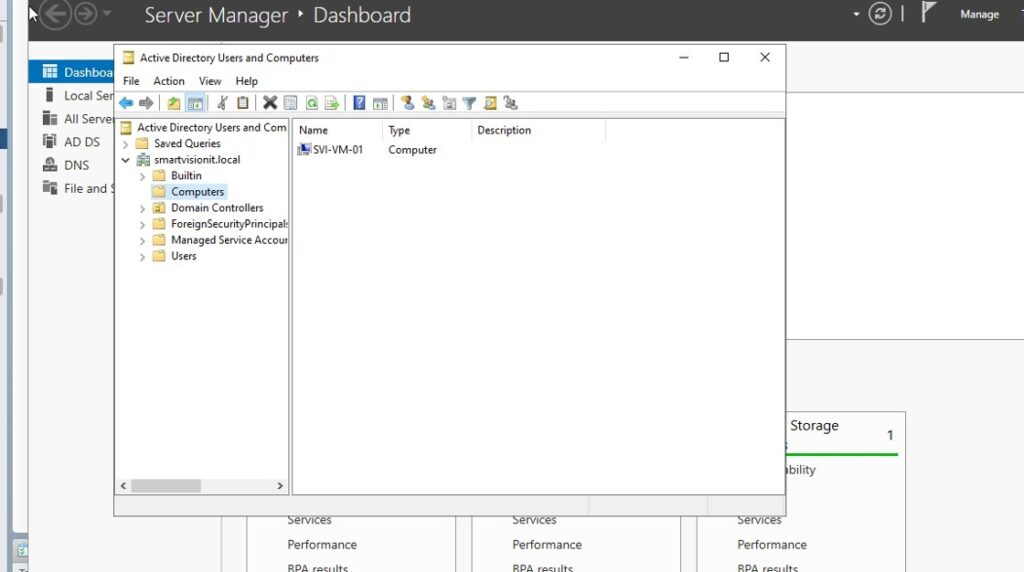Expand the ForeignSecurityPrincipals node
Screen dimensions: 1024x572
click(x=142, y=225)
